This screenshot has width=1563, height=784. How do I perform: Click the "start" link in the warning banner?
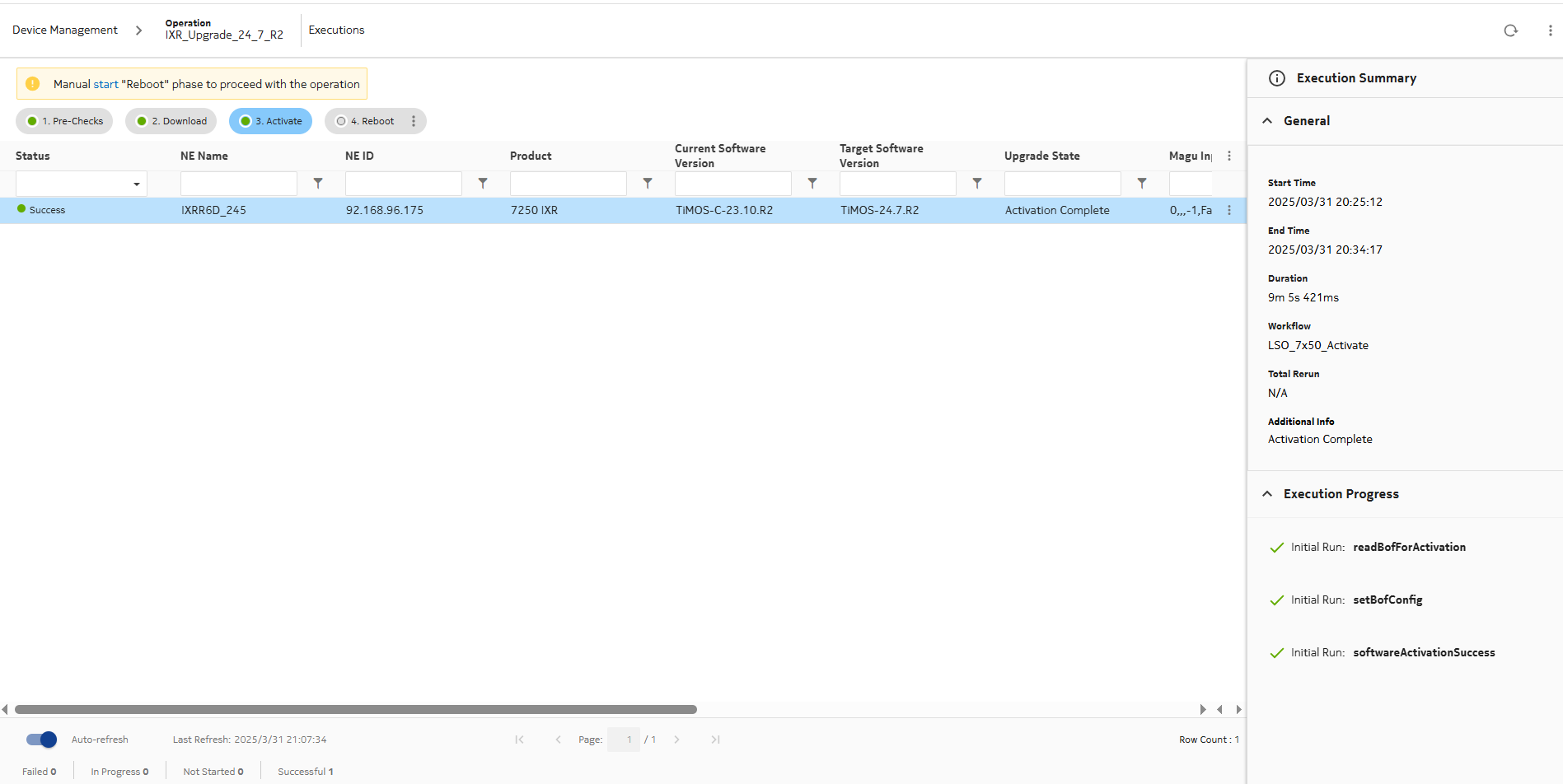point(105,84)
